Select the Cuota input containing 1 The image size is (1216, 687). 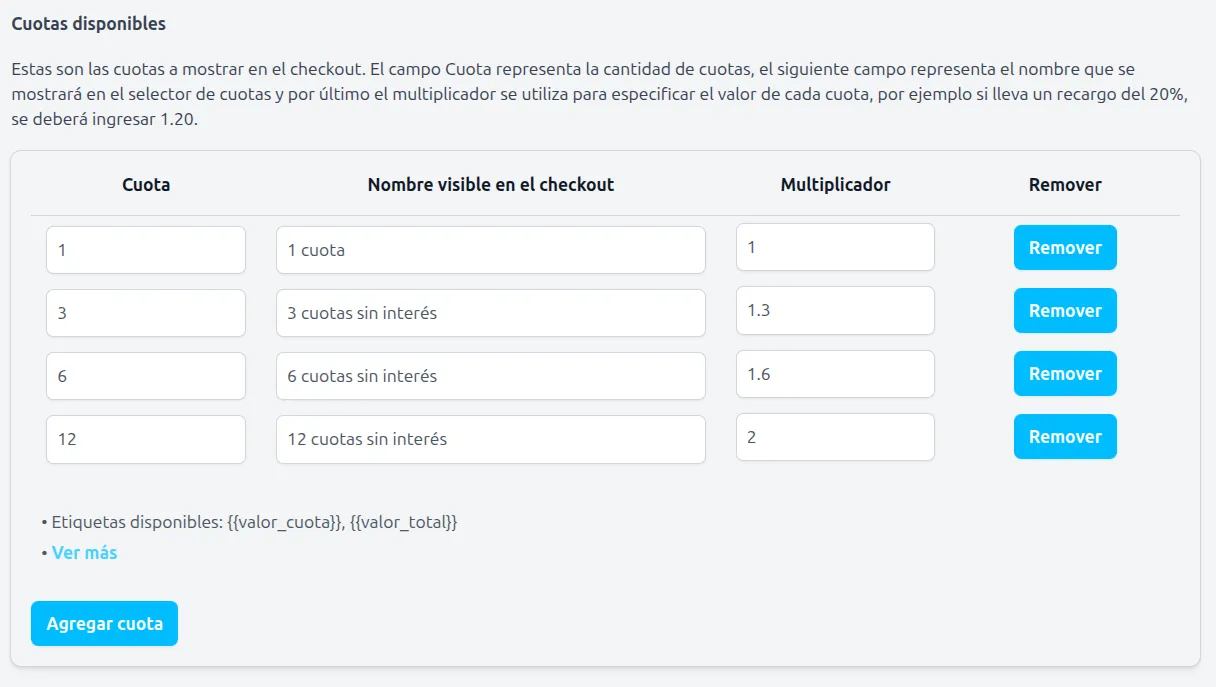coord(145,249)
